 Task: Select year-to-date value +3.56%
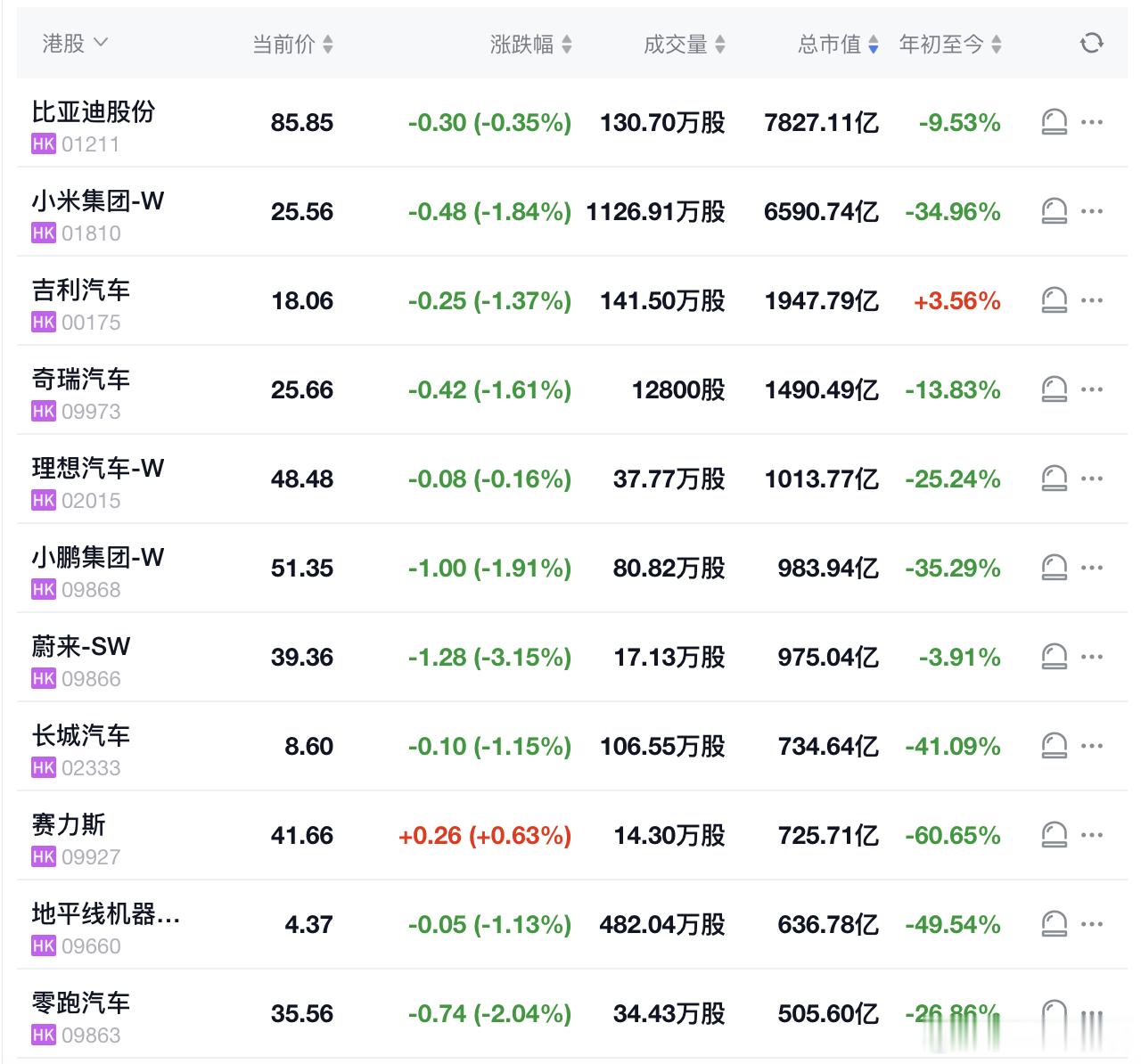[956, 301]
